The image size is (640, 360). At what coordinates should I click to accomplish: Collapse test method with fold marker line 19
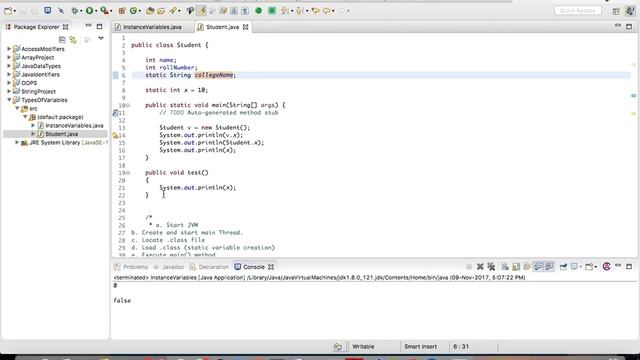click(128, 173)
